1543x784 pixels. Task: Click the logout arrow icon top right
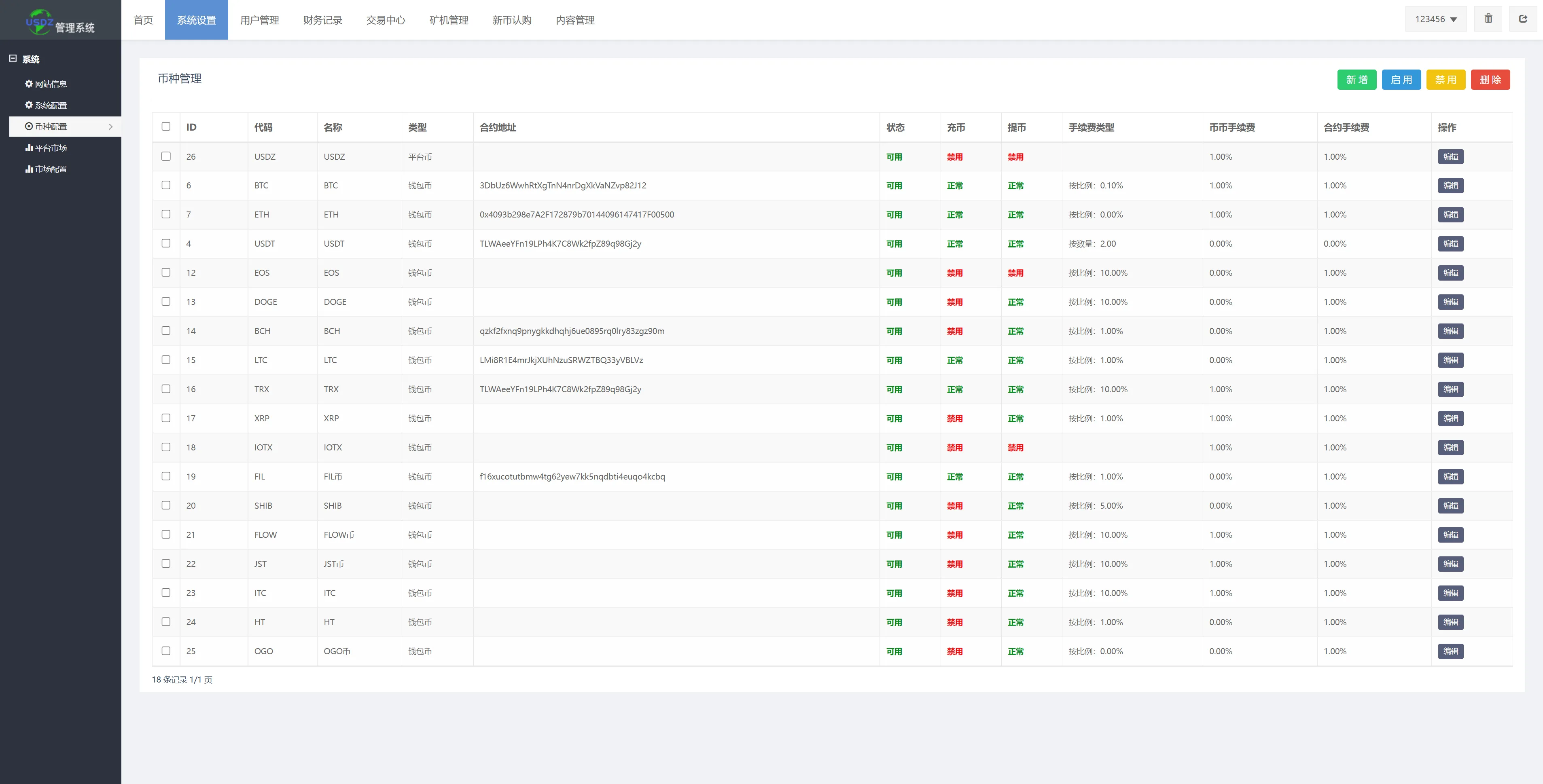coord(1523,19)
